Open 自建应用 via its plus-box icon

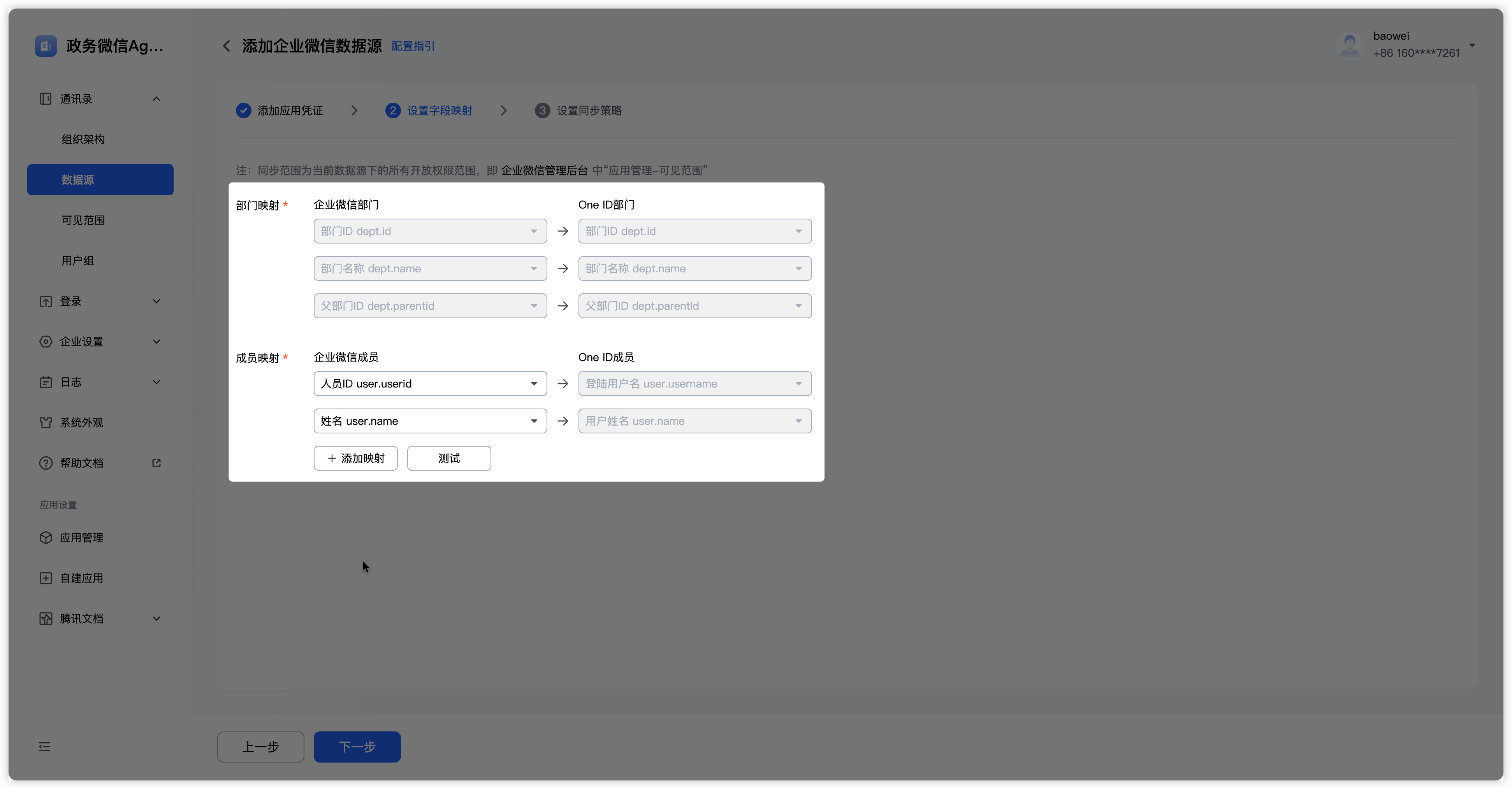point(46,578)
